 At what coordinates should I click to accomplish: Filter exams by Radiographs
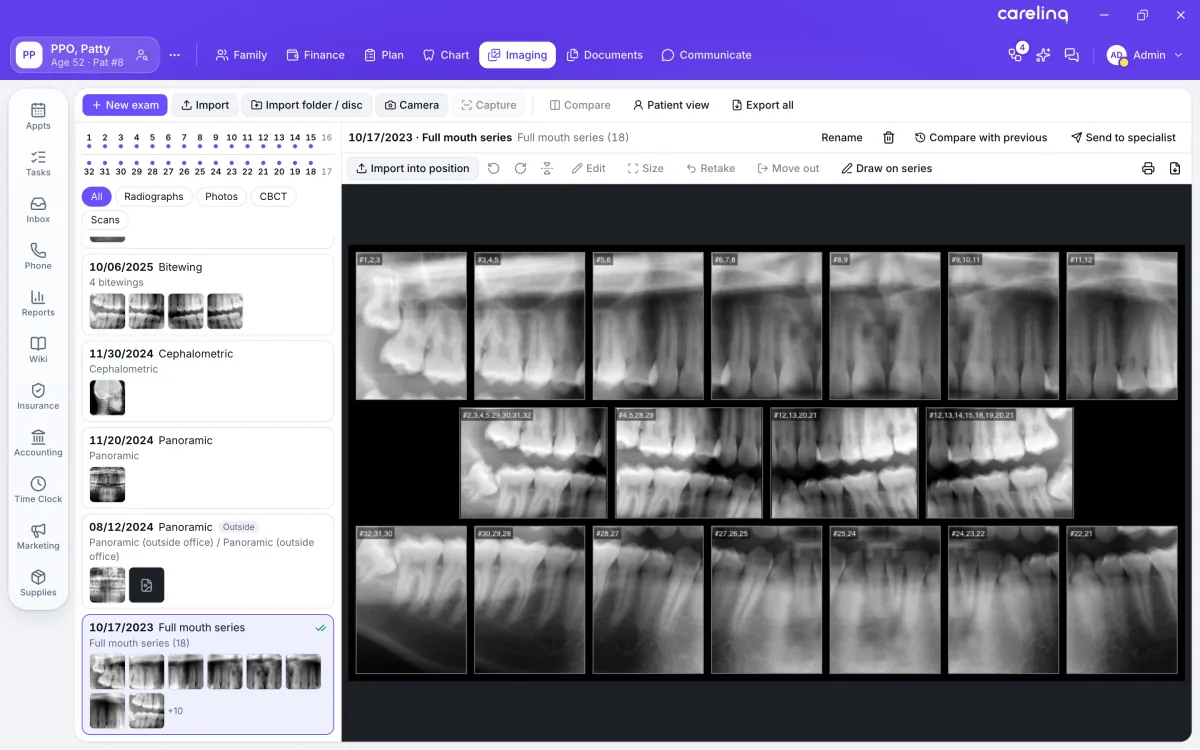[x=154, y=196]
